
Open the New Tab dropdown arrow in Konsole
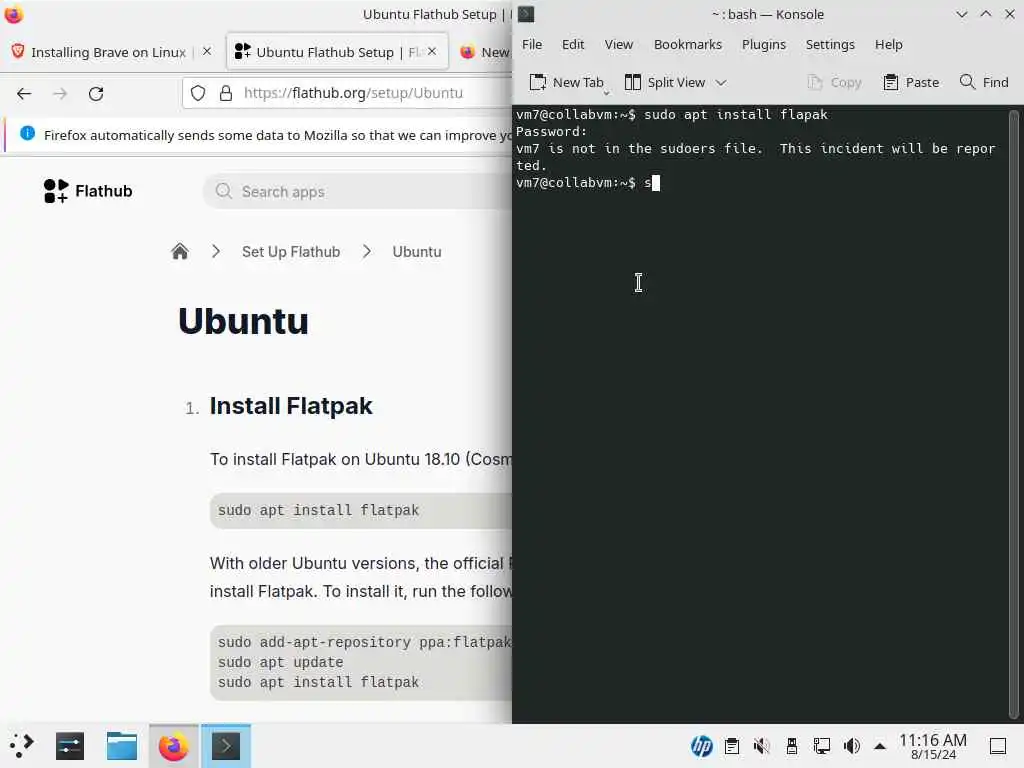[x=606, y=93]
